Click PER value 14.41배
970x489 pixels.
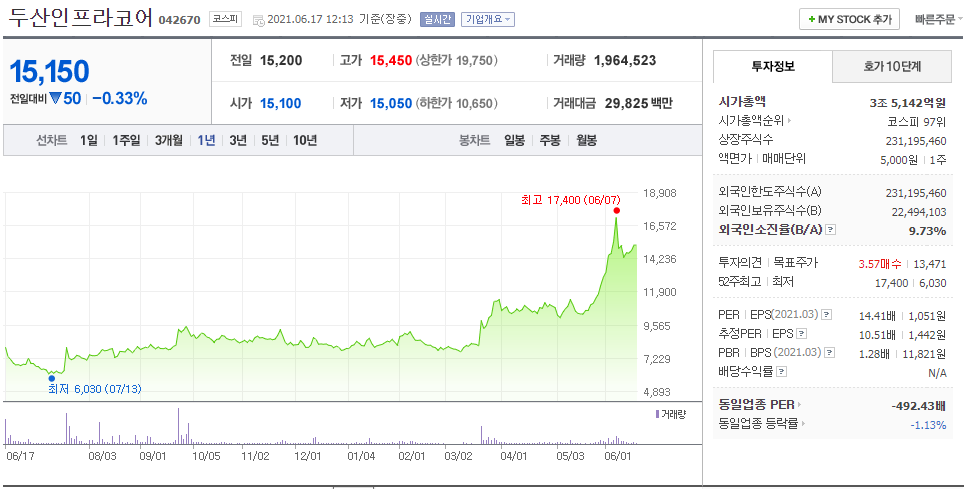877,316
